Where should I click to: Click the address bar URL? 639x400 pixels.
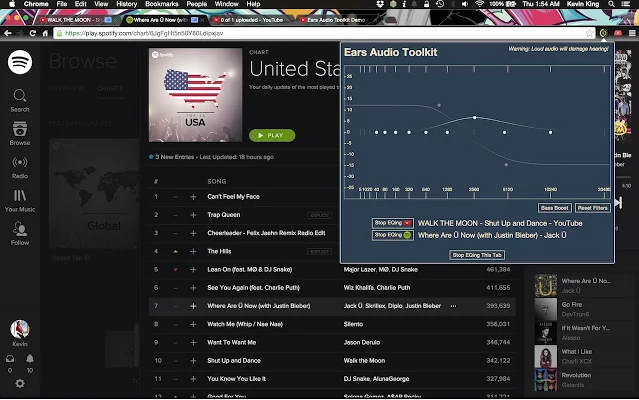(x=144, y=33)
